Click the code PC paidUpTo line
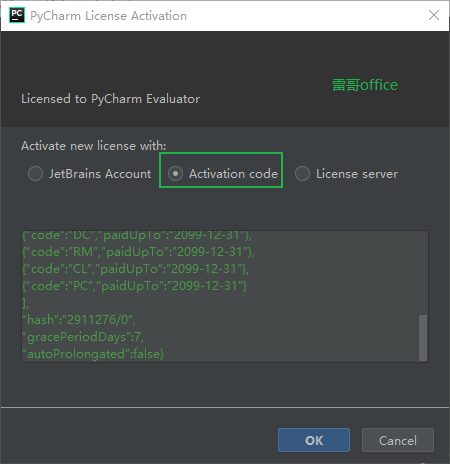This screenshot has height=464, width=450. click(x=135, y=286)
